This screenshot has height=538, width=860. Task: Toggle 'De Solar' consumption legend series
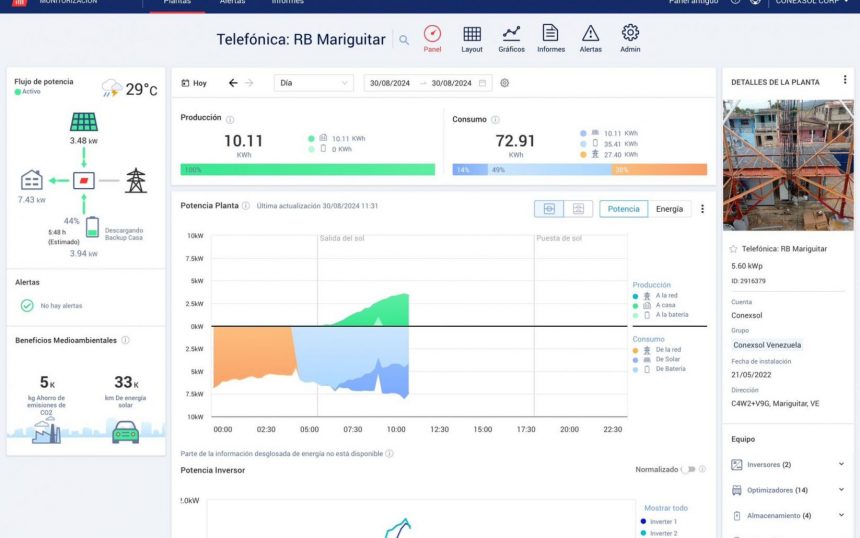(x=657, y=359)
